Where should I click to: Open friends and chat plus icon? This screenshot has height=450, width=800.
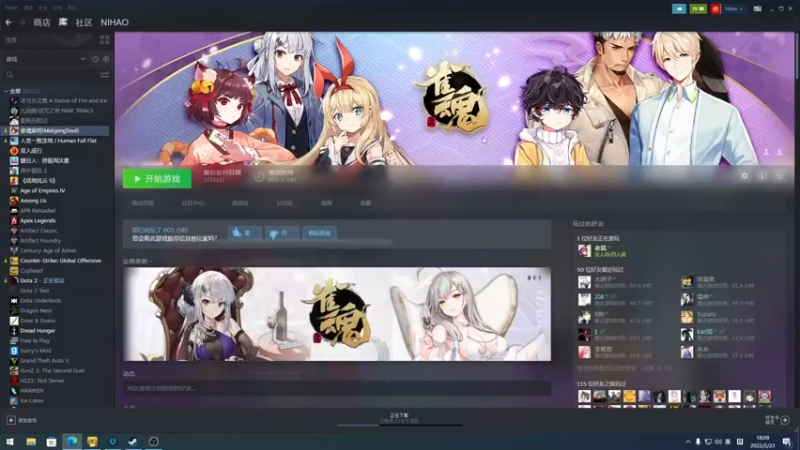click(x=785, y=420)
